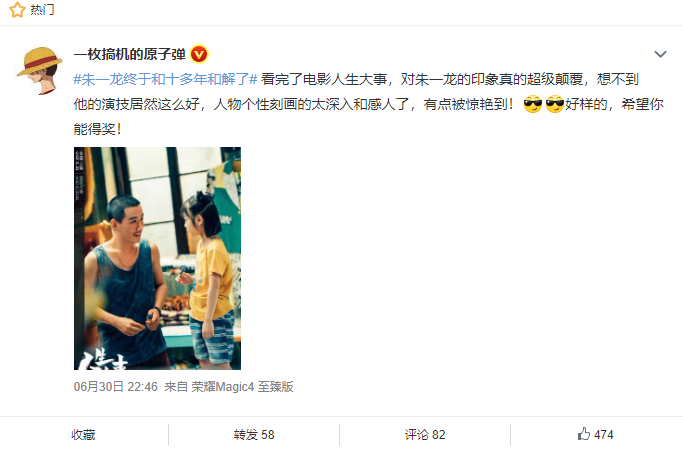Click the 06月30日 22:46 timestamp
This screenshot has width=683, height=452.
coord(115,386)
